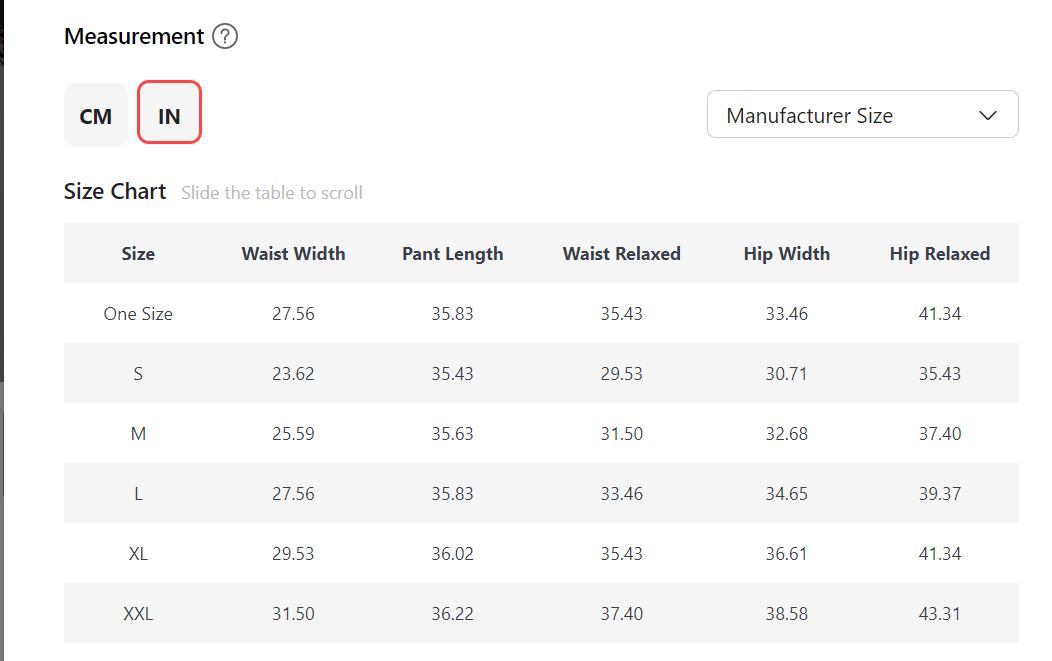Open the Manufacturer Size dropdown
This screenshot has height=661, width=1052.
point(861,115)
